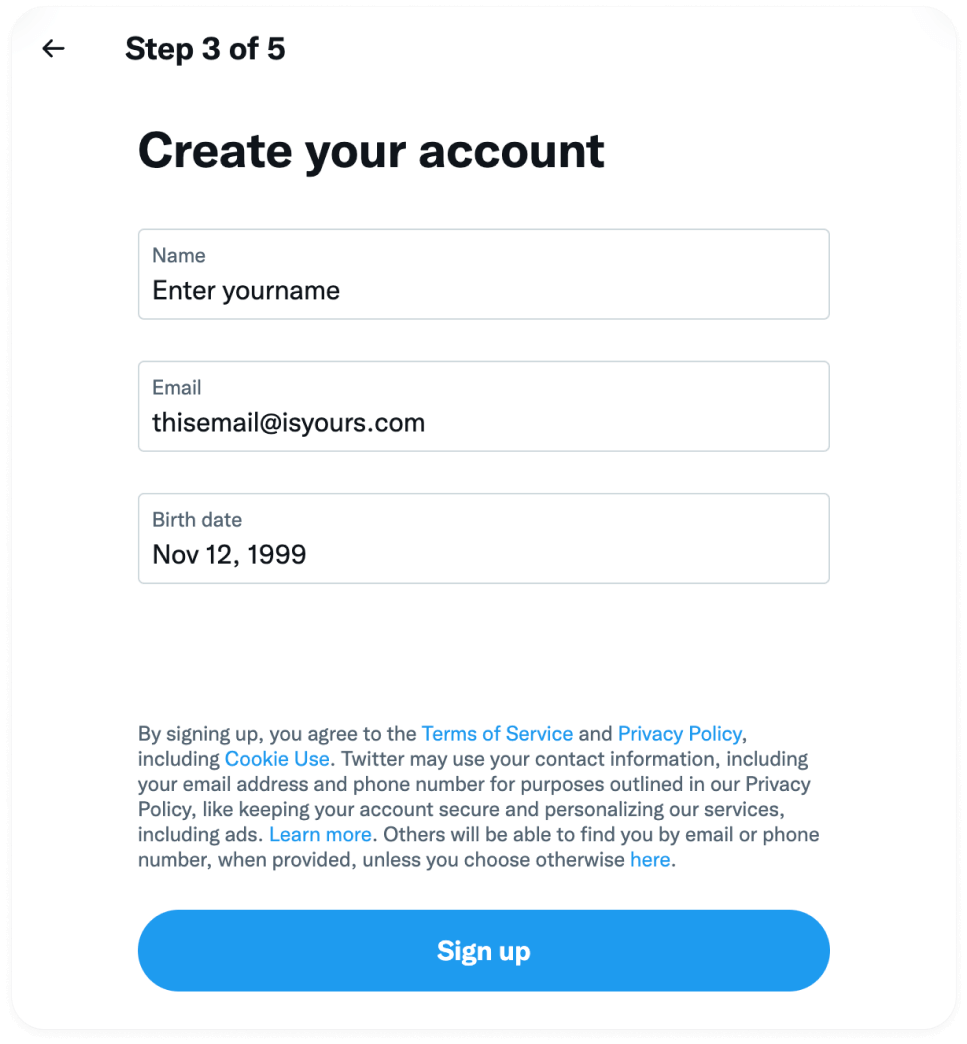This screenshot has width=967, height=1044.
Task: Click the 'Others will be able to find you' sentence
Action: point(600,834)
